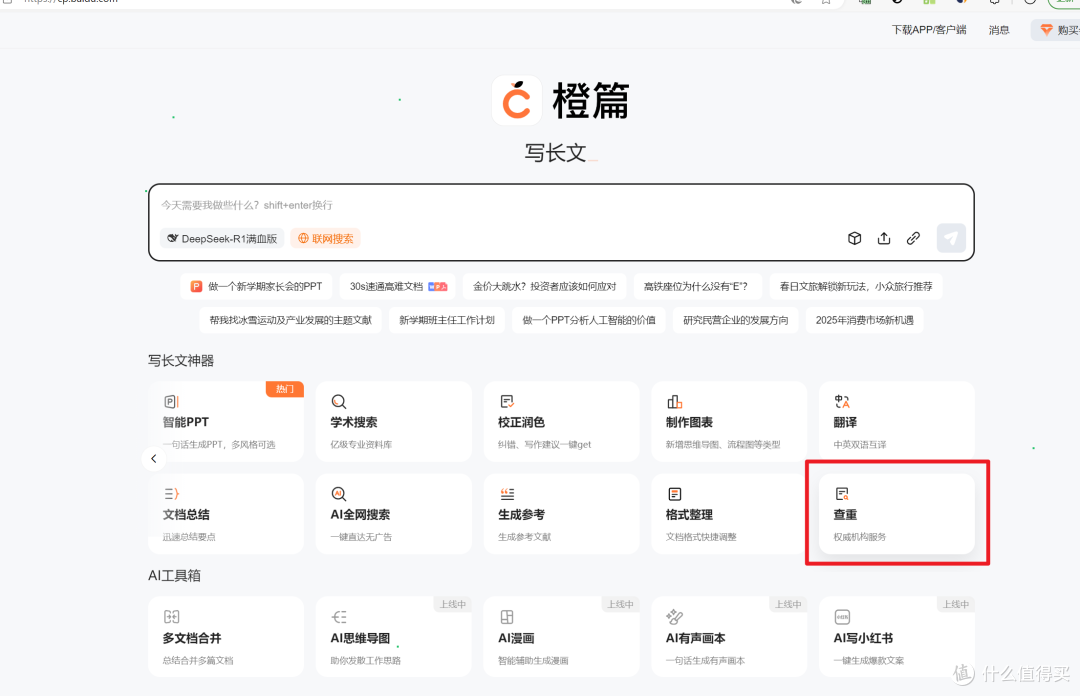Open the 制作图表 card
The image size is (1080, 696).
(729, 422)
